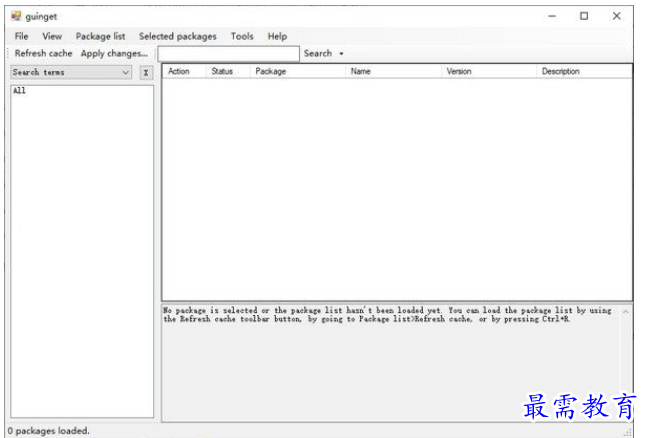Close the guinget window

click(616, 16)
